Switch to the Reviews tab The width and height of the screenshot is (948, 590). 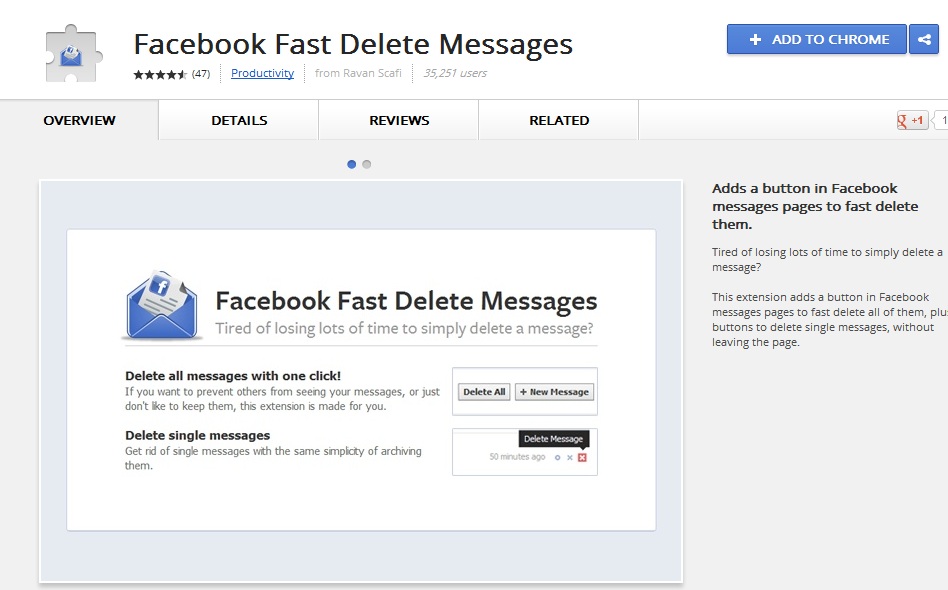coord(399,120)
